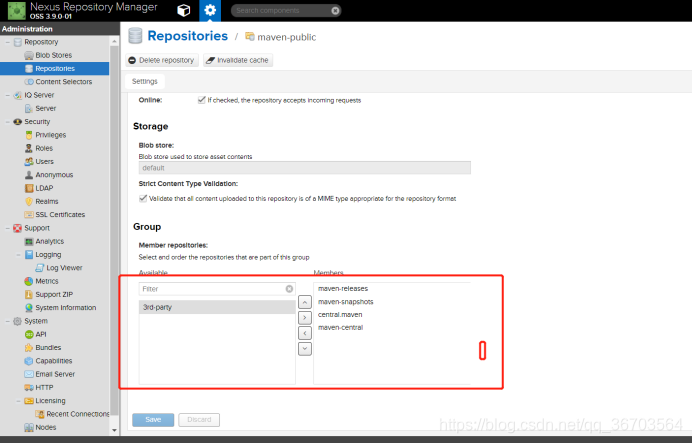Open HTTP truck icon

(29, 387)
